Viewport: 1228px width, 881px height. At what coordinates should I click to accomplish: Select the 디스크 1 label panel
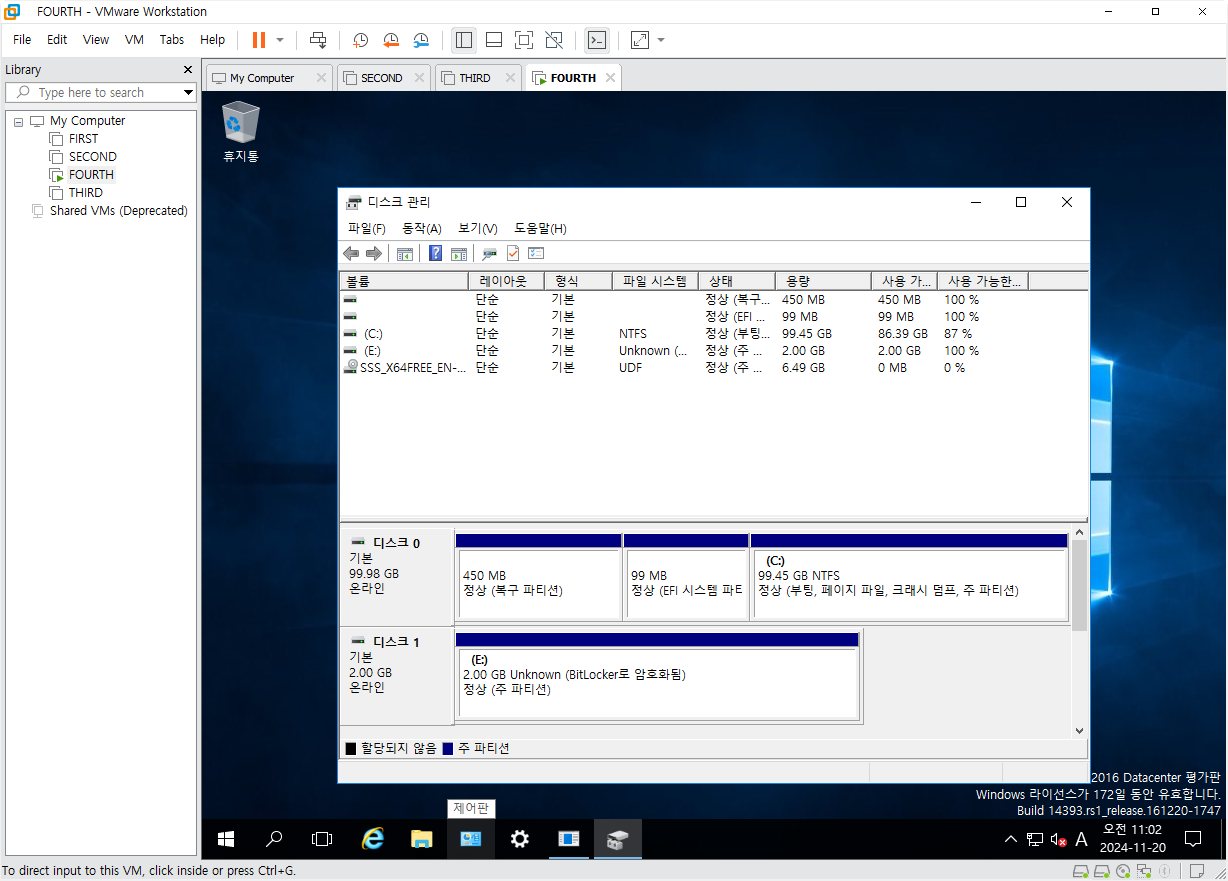coord(397,674)
